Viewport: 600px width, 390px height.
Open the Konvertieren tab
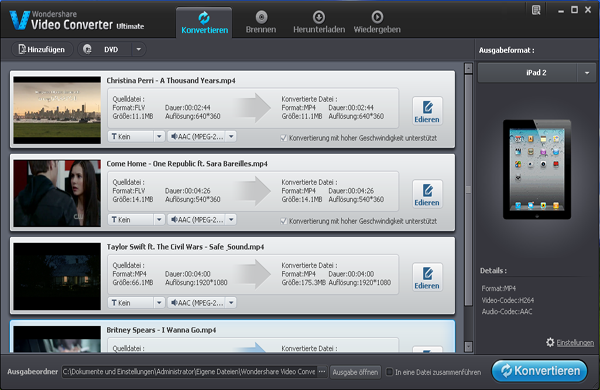(x=204, y=23)
